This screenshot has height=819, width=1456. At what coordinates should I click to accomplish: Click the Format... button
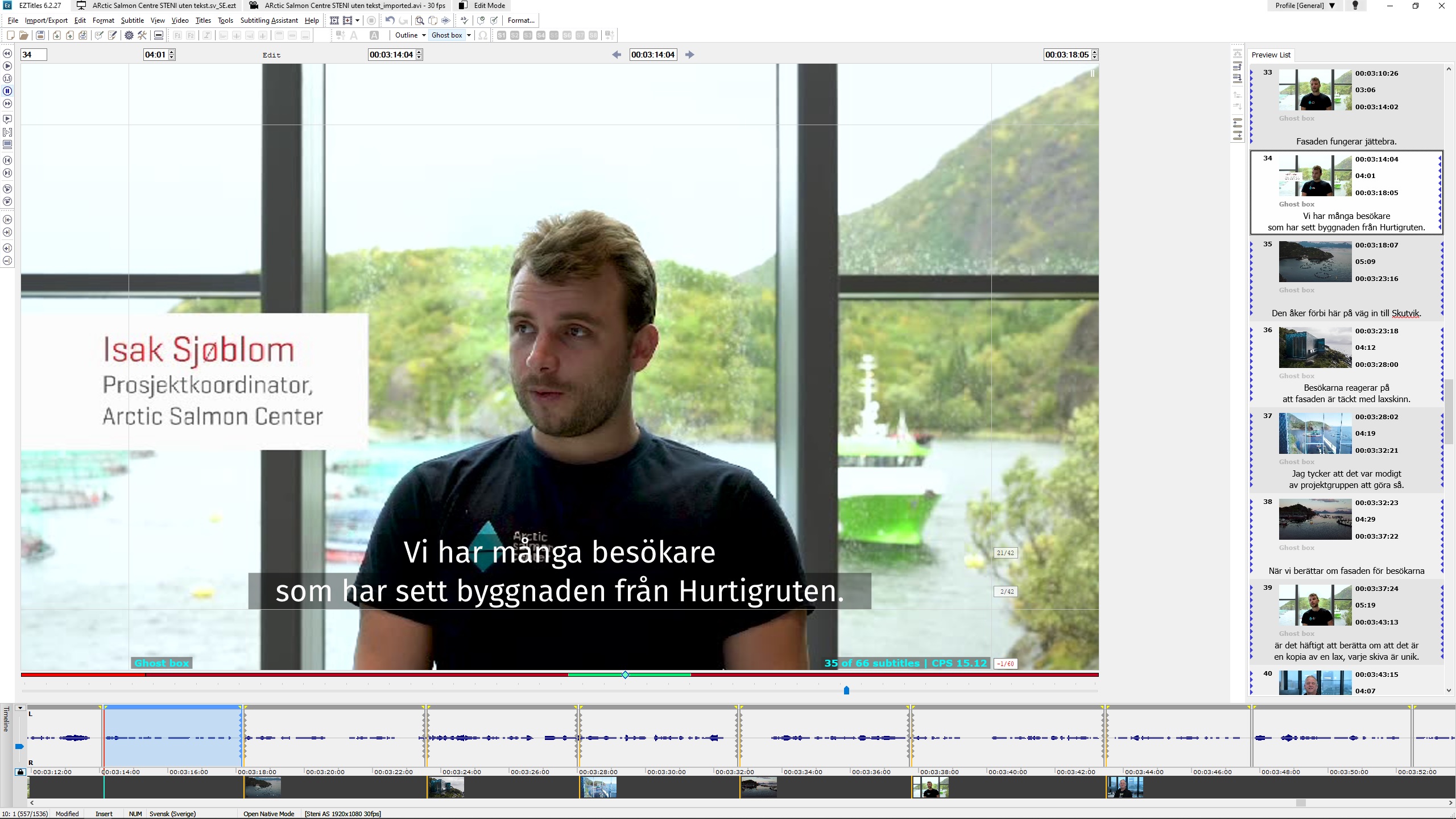coord(521,20)
